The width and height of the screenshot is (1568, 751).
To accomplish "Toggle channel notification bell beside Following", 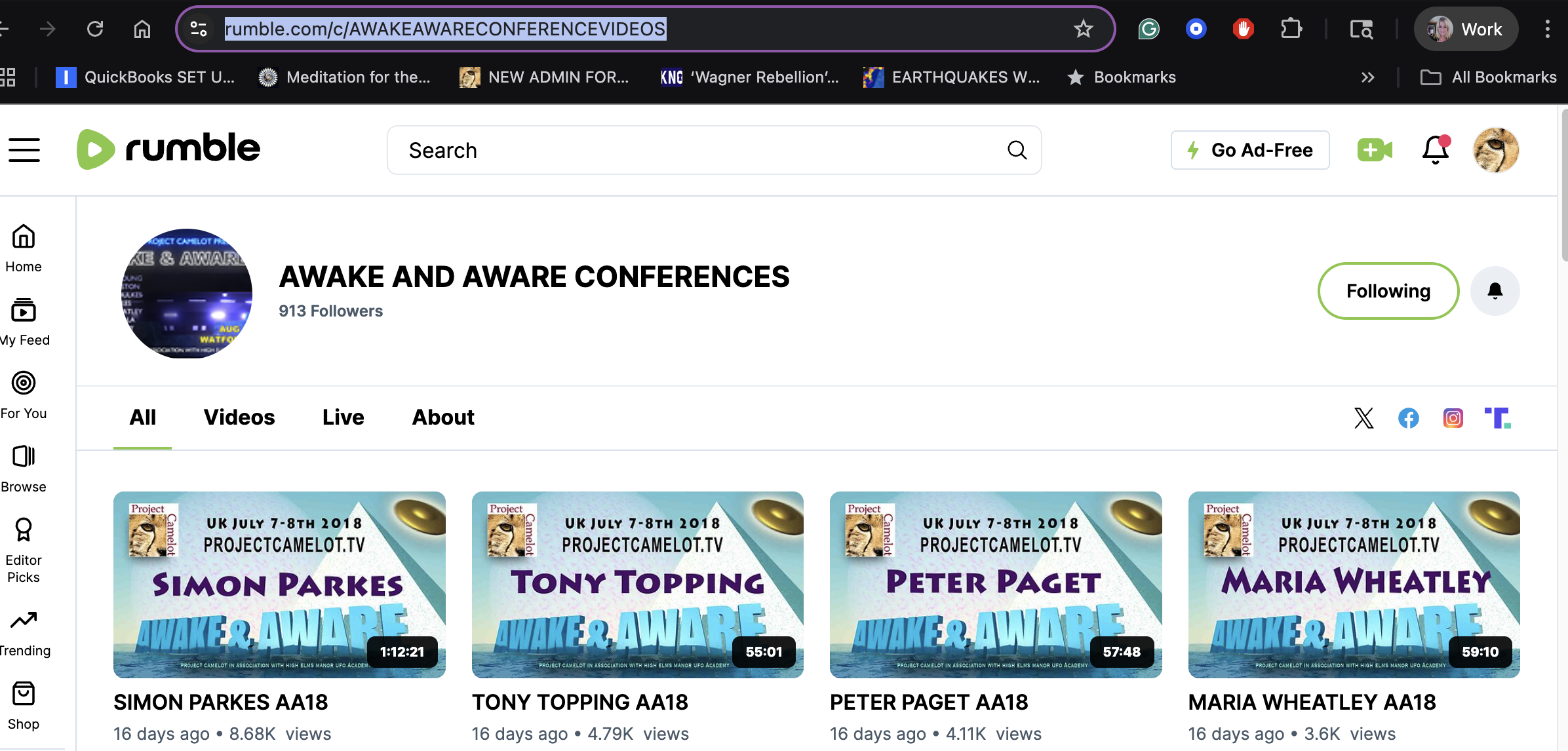I will click(1495, 291).
